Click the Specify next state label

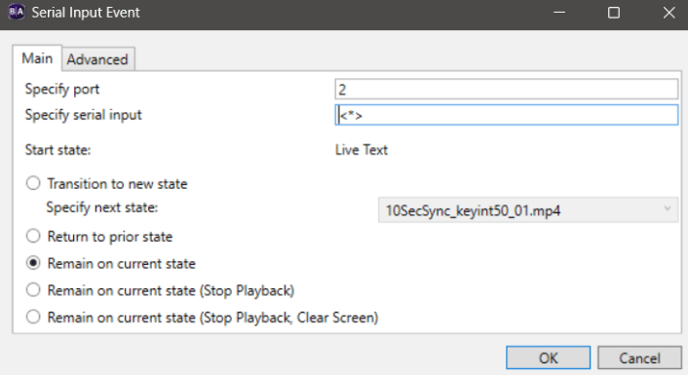pos(102,207)
